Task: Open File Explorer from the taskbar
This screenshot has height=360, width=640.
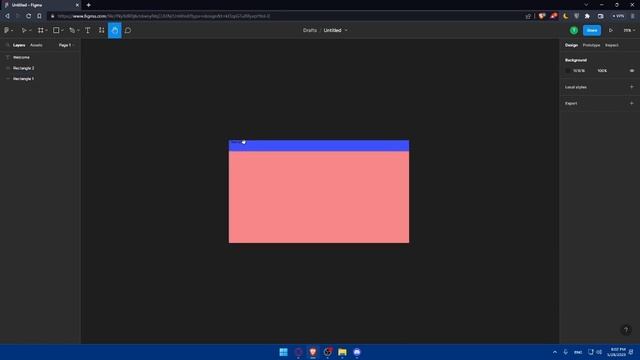Action: (342, 352)
